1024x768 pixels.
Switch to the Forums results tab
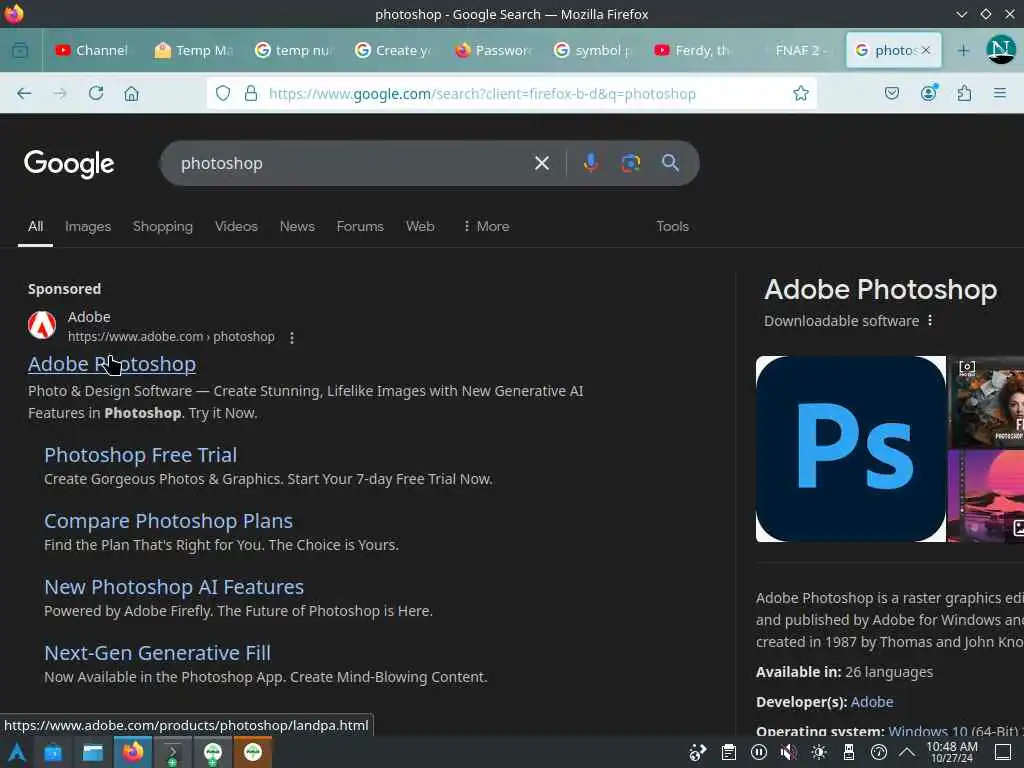tap(360, 226)
